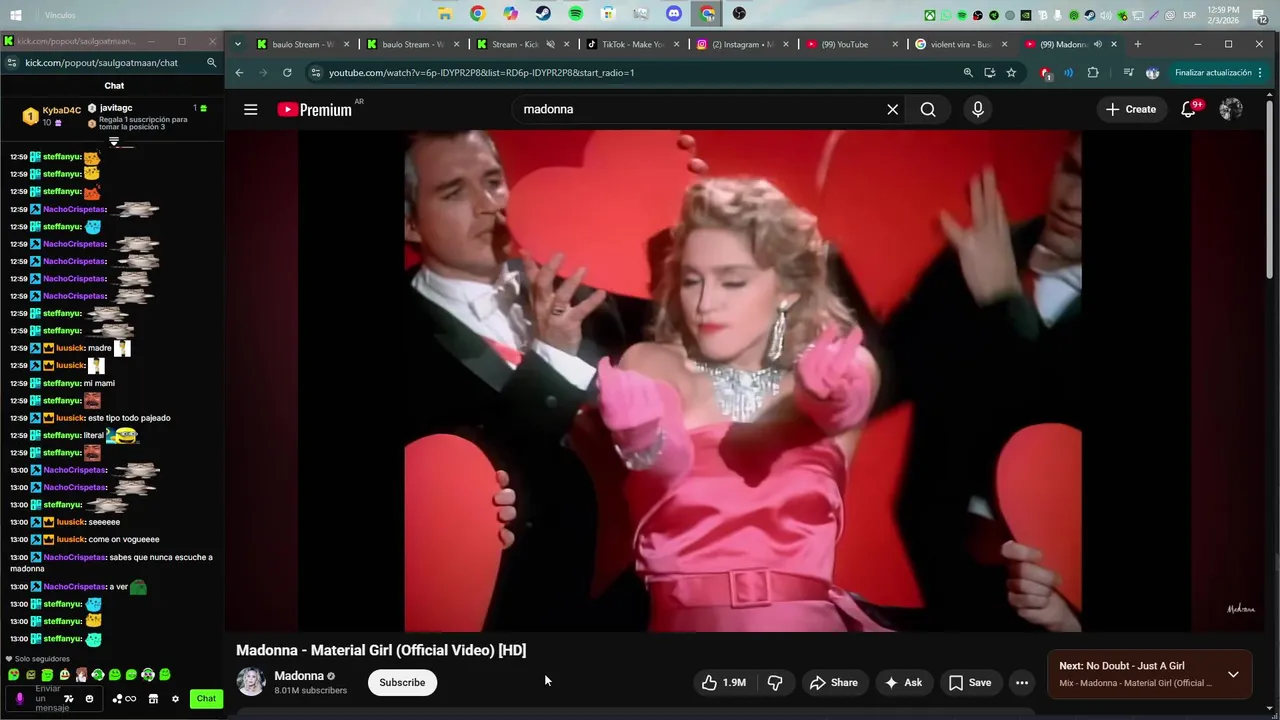Screen dimensions: 1280x720
Task: Bookmark this page with the star
Action: pos(1011,72)
